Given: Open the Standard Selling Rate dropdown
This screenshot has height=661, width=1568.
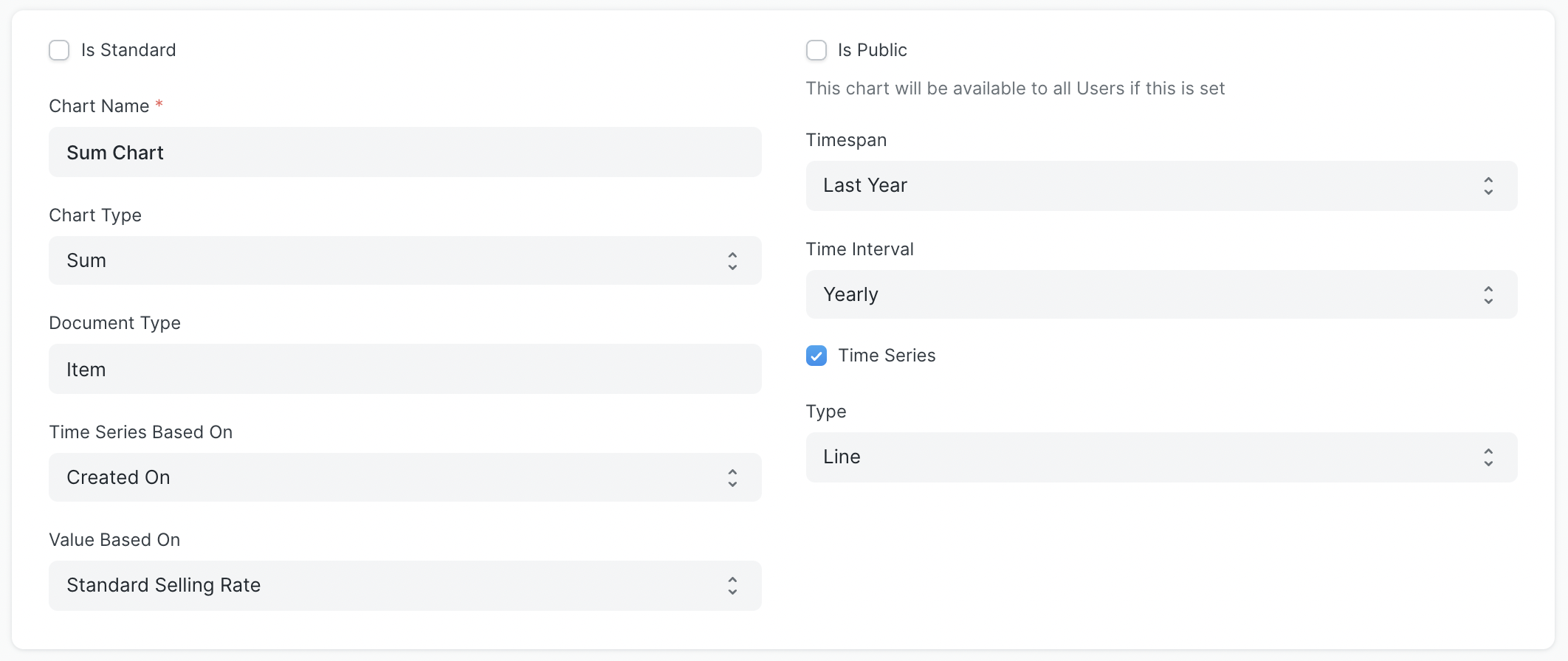Looking at the screenshot, I should coord(405,585).
